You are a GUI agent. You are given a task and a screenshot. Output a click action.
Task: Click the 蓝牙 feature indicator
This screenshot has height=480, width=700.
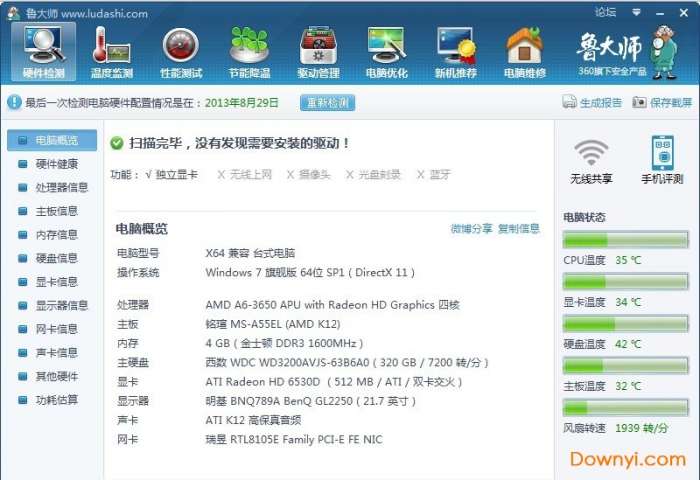pos(434,175)
